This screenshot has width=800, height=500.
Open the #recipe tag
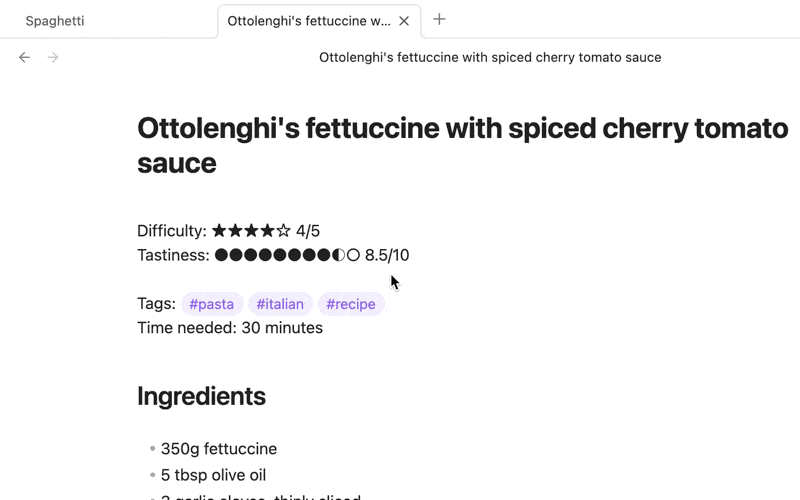[351, 304]
